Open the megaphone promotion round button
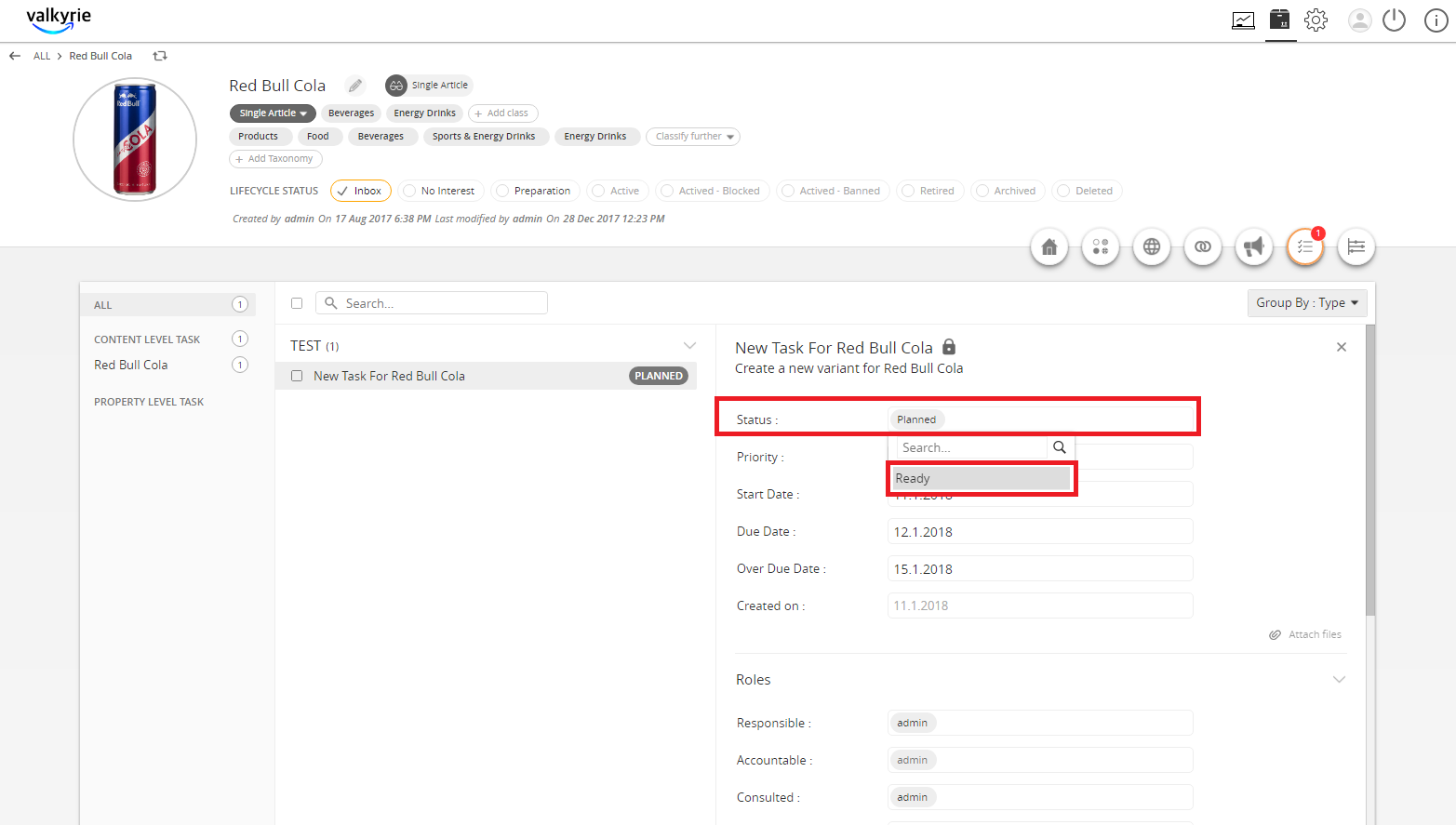Image resolution: width=1456 pixels, height=825 pixels. [x=1254, y=246]
